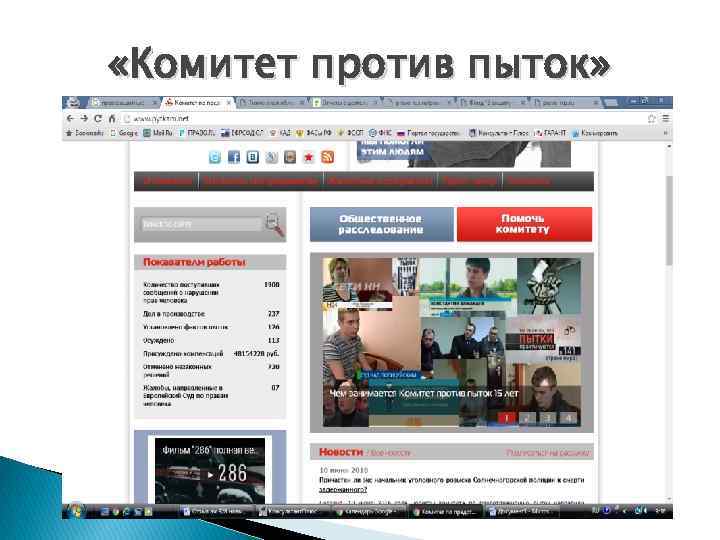Click the page vertical scrollbar thumb
720x540 pixels.
tap(669, 220)
